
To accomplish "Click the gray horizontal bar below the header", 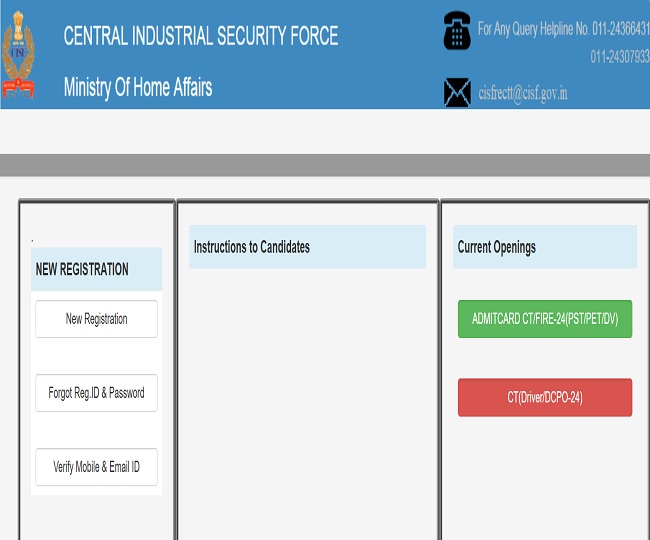I will coord(325,165).
